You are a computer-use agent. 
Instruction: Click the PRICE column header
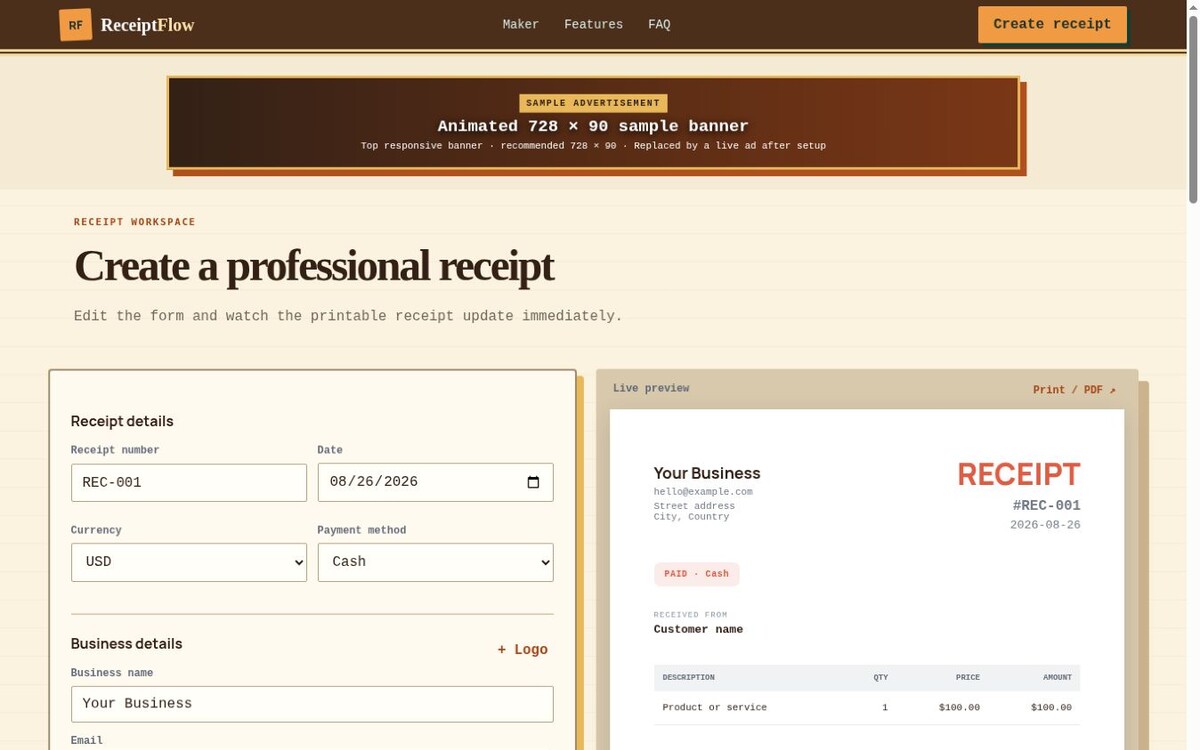pos(968,677)
